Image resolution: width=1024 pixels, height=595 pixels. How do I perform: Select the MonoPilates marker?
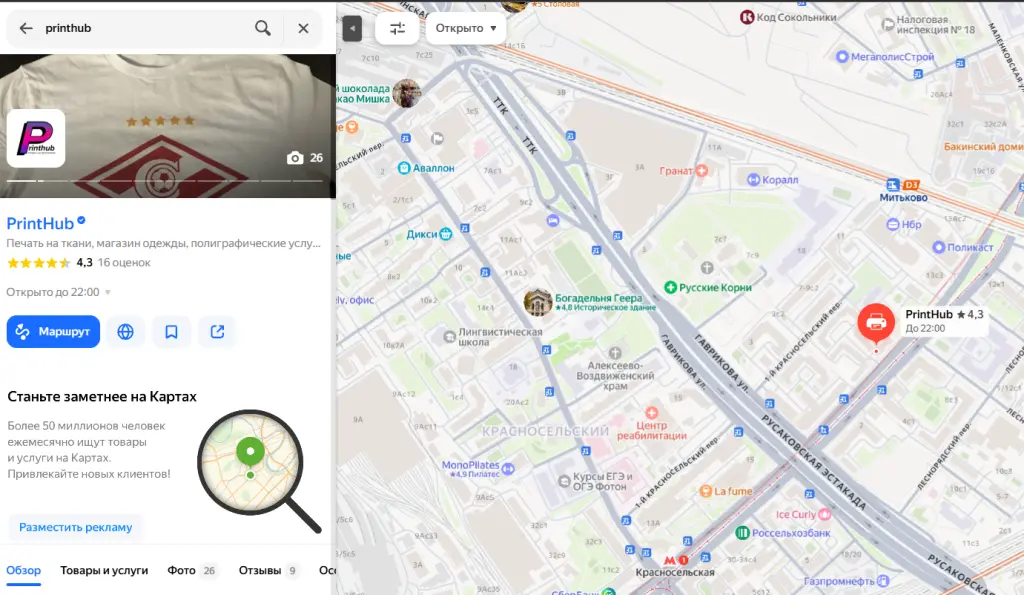pos(509,468)
